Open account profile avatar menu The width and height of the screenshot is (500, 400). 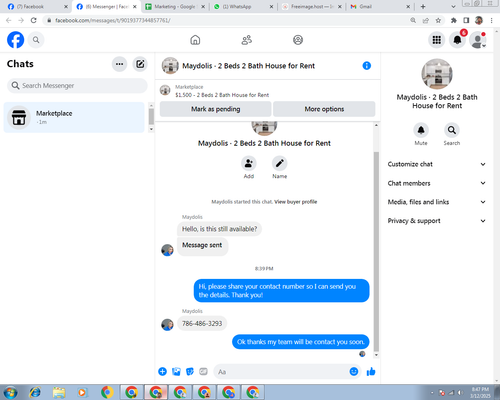[x=477, y=40]
